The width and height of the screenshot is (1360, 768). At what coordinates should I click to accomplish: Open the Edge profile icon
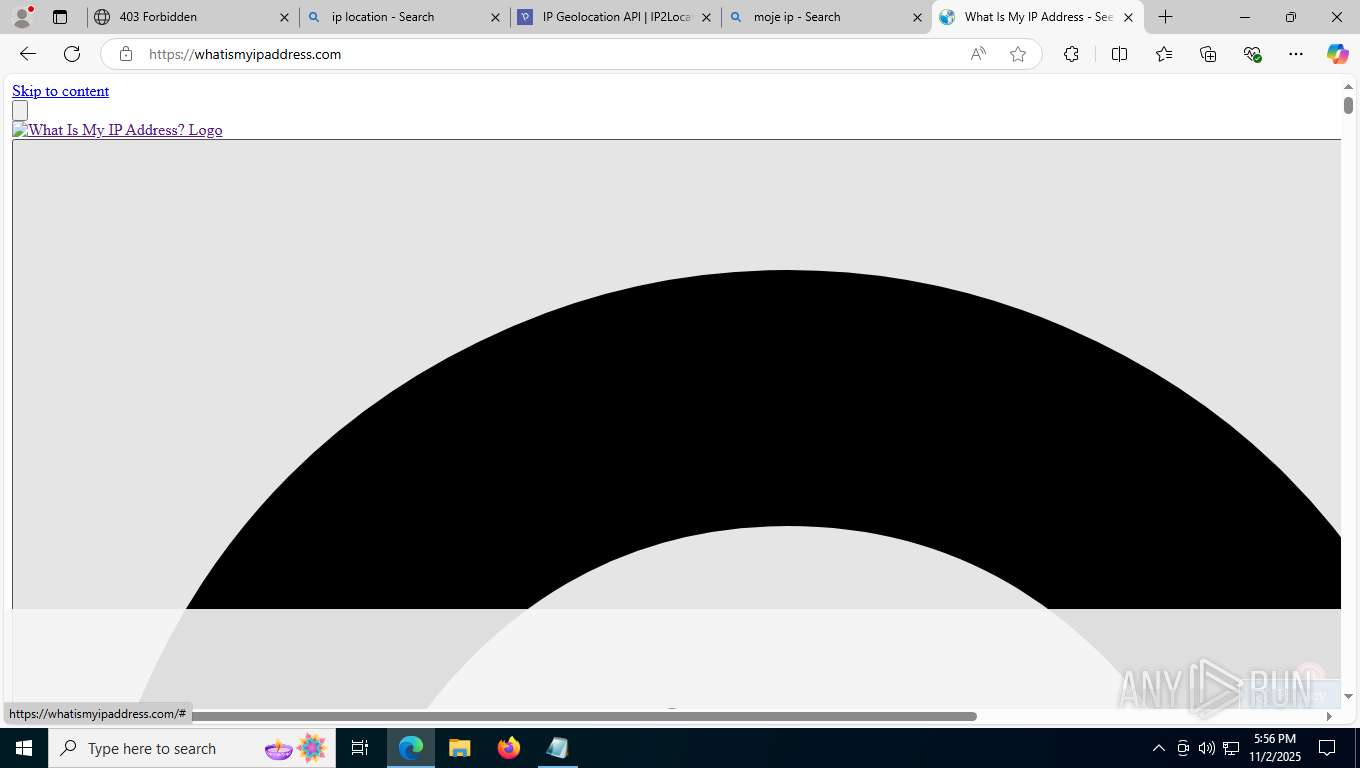coord(22,17)
